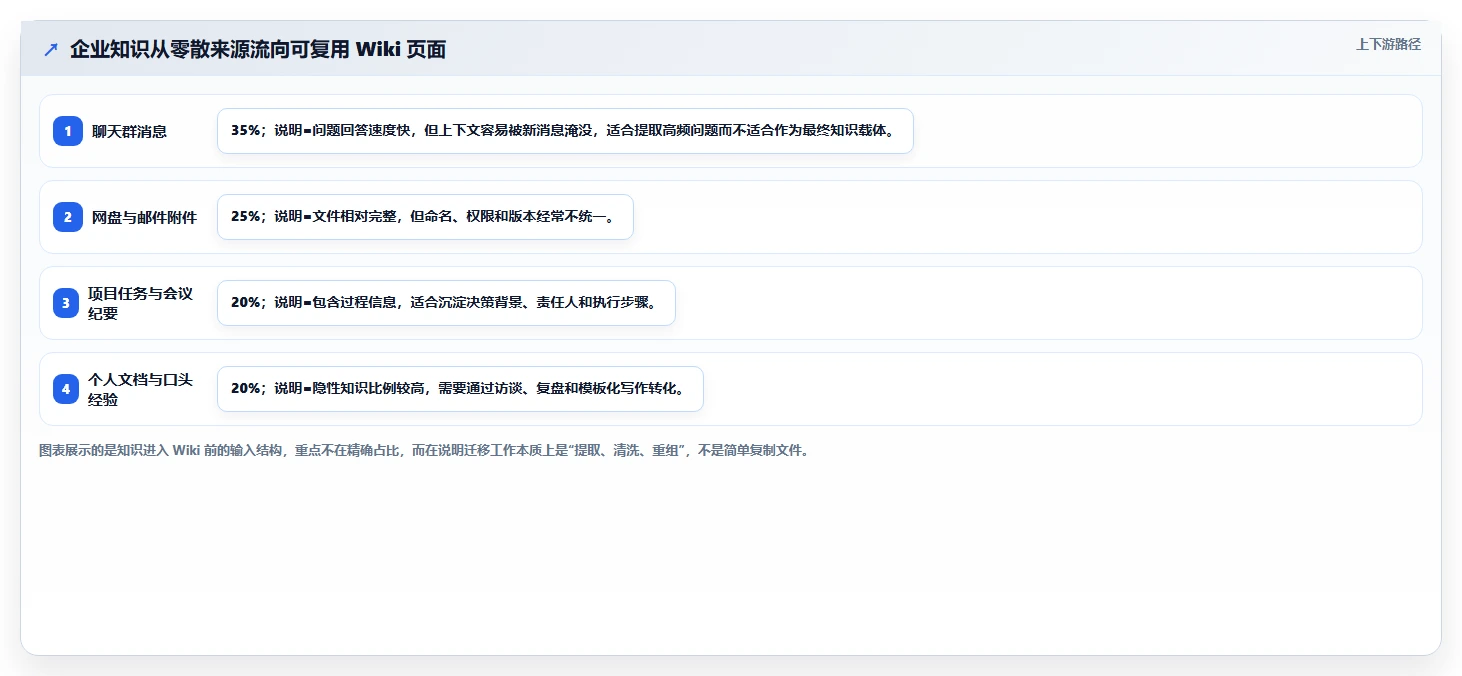Open the 20% box about 包含过程信息
The width and height of the screenshot is (1462, 676).
tap(446, 303)
